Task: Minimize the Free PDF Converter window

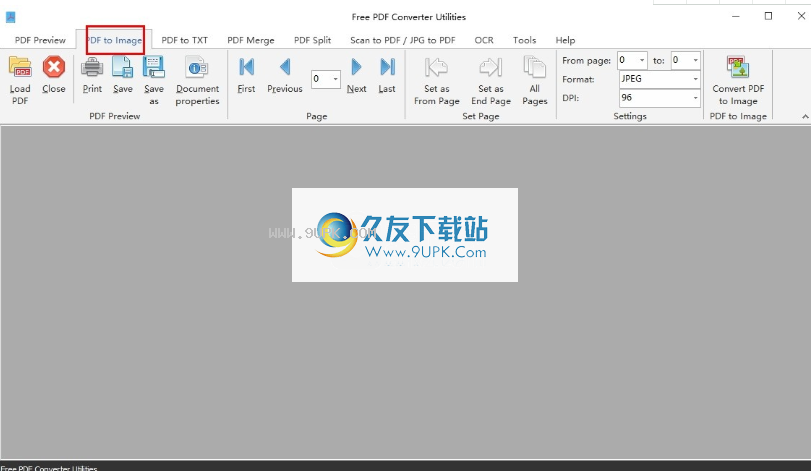Action: click(735, 17)
